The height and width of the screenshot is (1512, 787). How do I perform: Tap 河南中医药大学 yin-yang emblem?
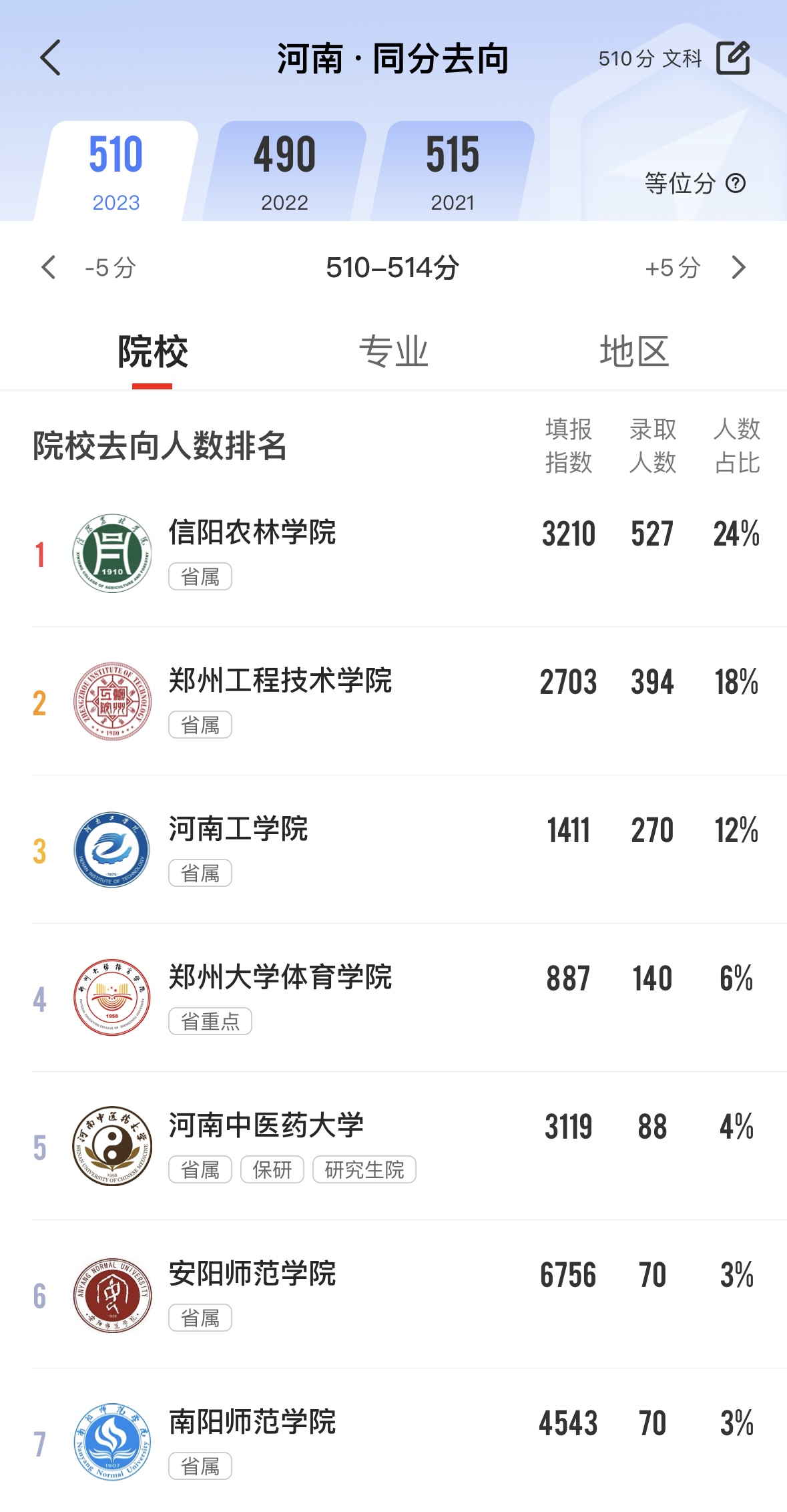coord(112,1146)
